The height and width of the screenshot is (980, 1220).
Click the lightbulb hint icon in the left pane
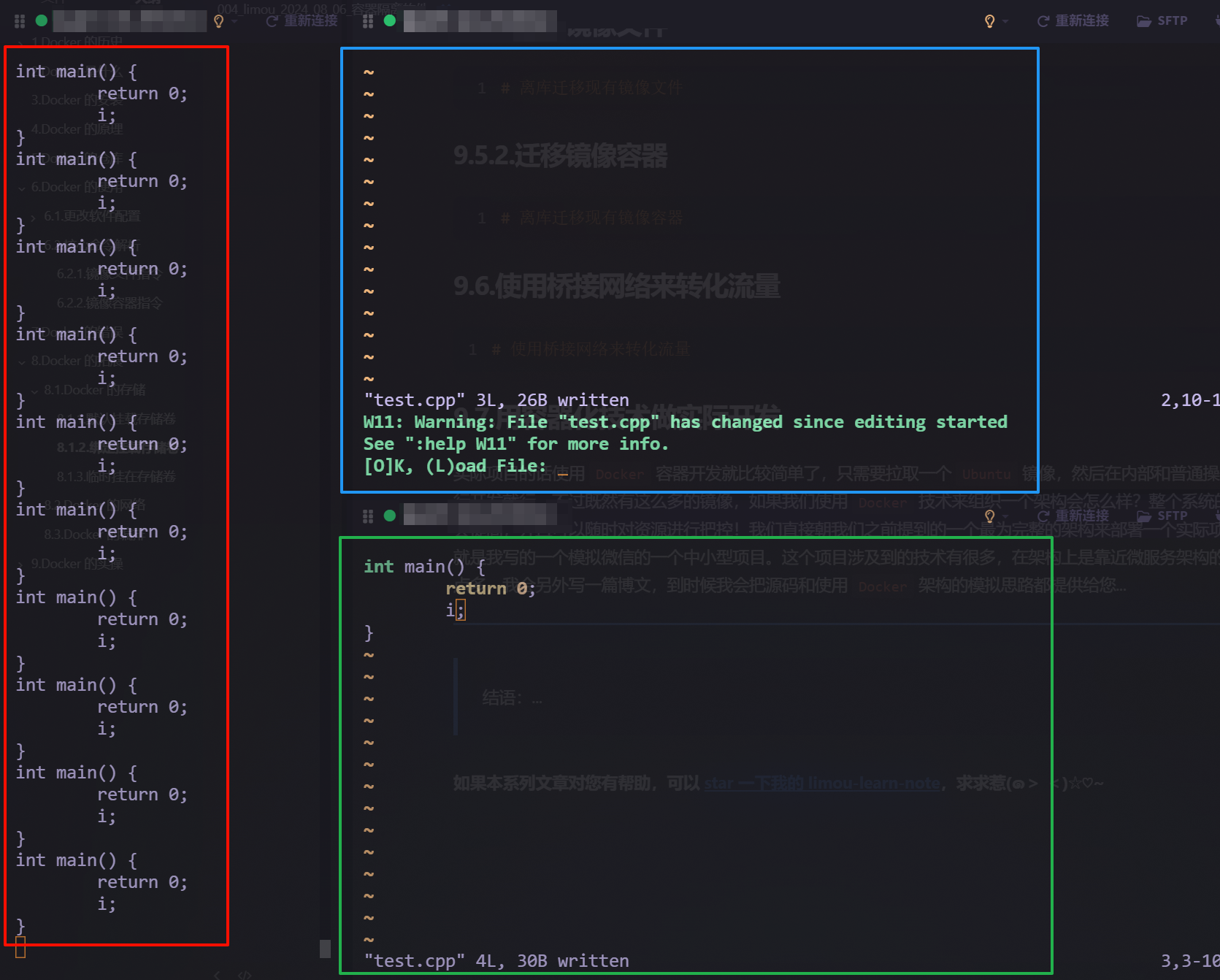coord(218,21)
